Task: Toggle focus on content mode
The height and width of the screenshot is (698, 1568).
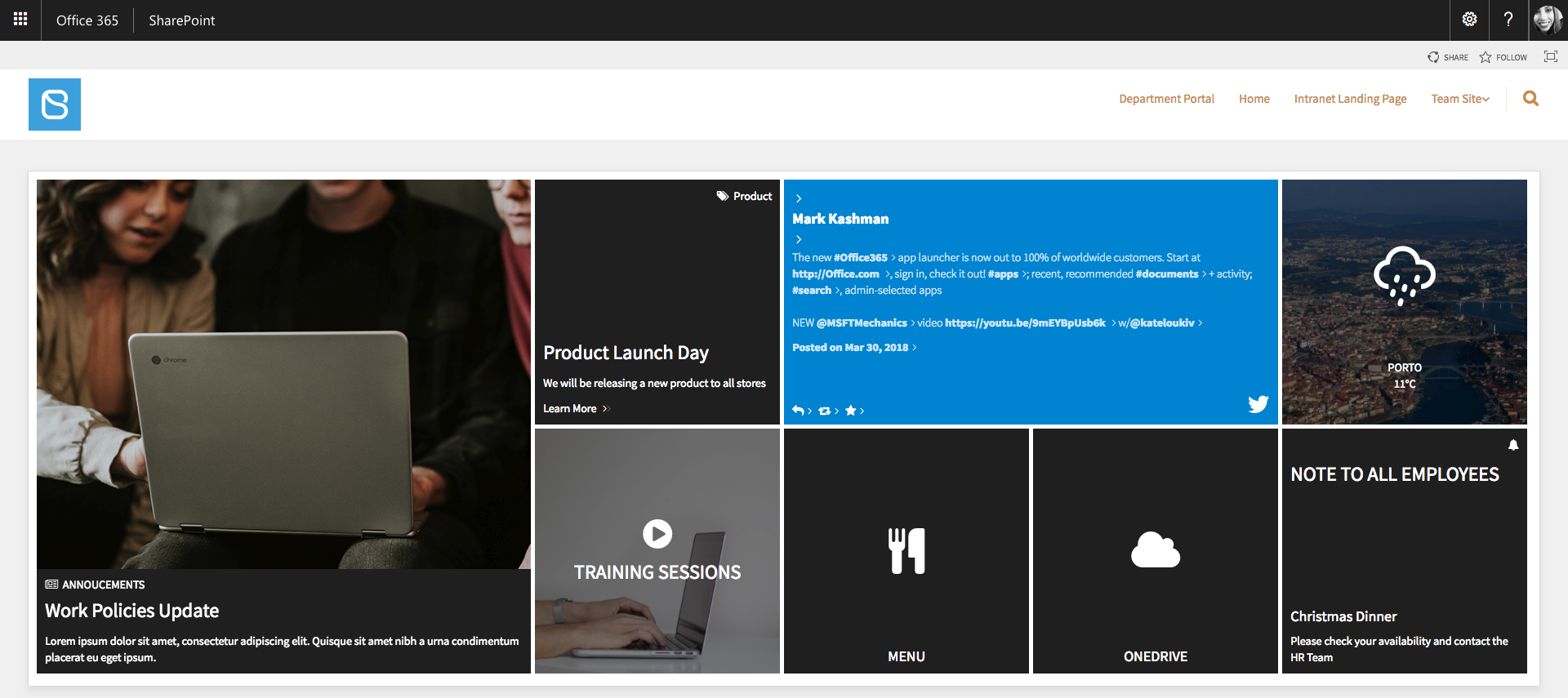Action: tap(1550, 56)
